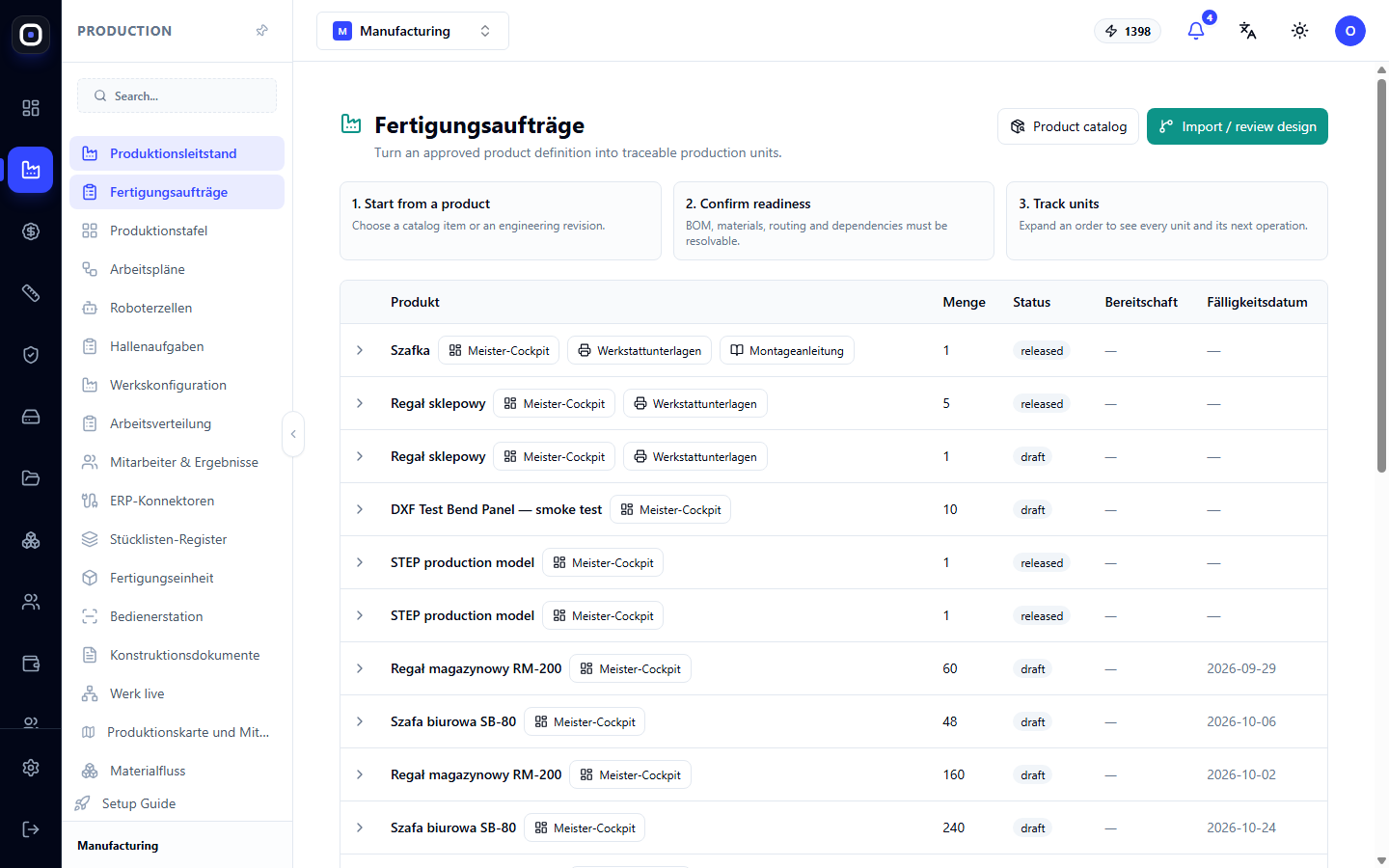Pin the PRODUCTION sidebar

(261, 31)
